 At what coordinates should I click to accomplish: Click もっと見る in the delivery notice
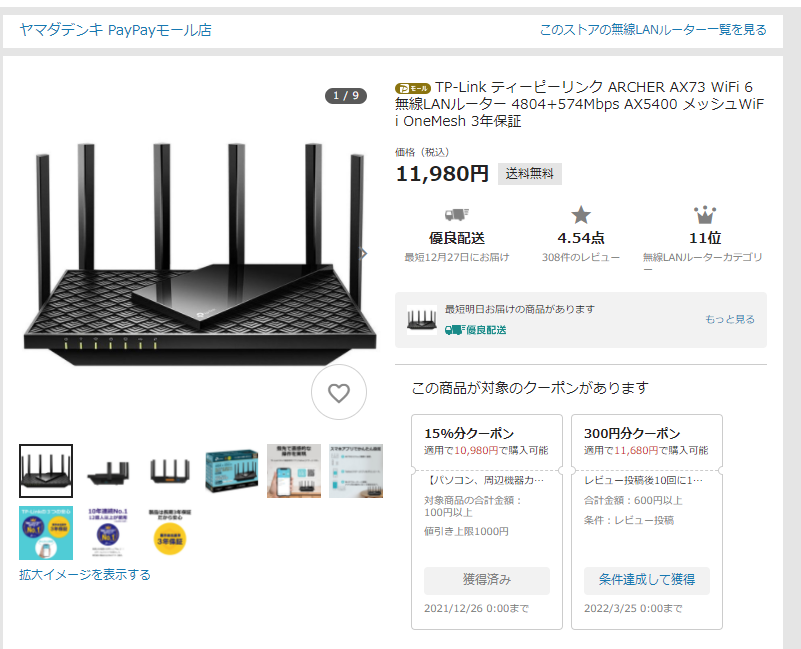(729, 319)
